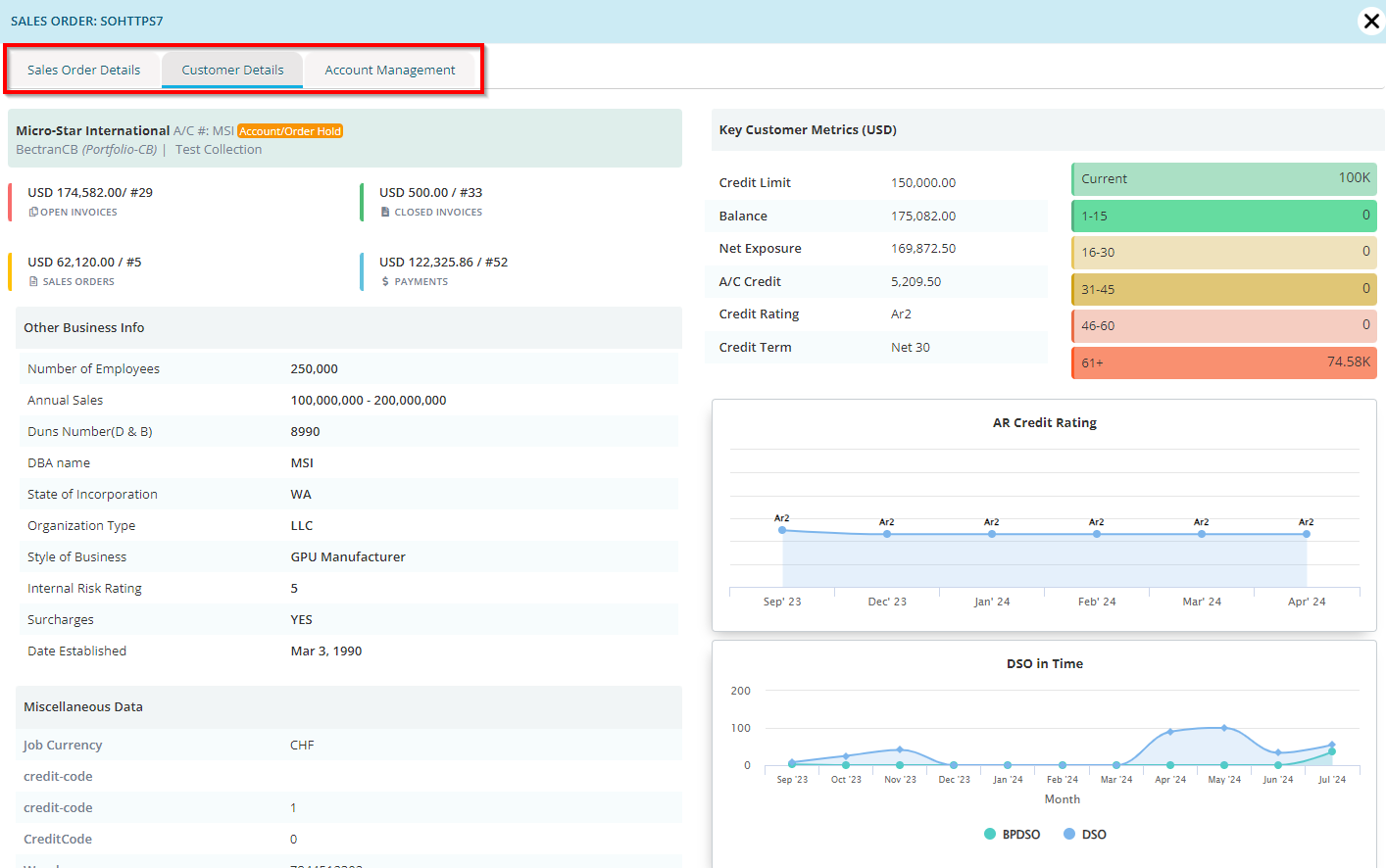This screenshot has height=868, width=1386.
Task: Click the Test Collection label
Action: click(219, 150)
